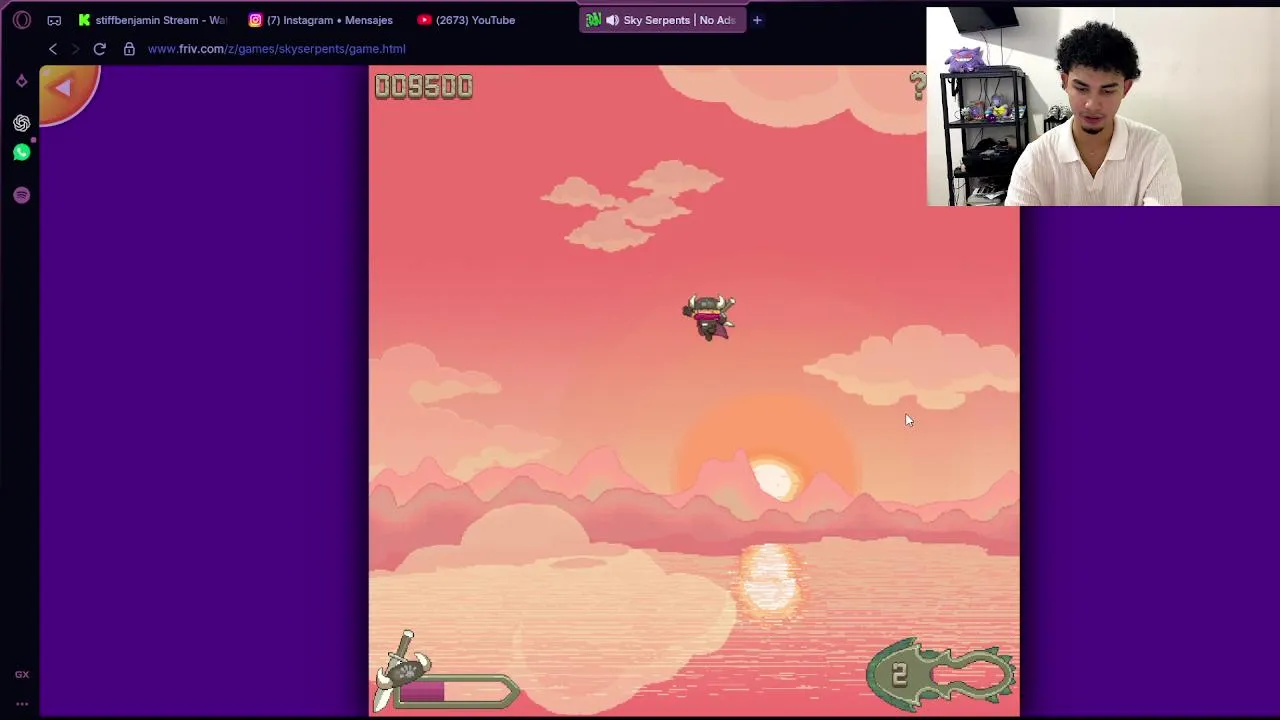Image resolution: width=1280 pixels, height=720 pixels.
Task: Click the webcam overlay thumbnail
Action: coord(1103,107)
